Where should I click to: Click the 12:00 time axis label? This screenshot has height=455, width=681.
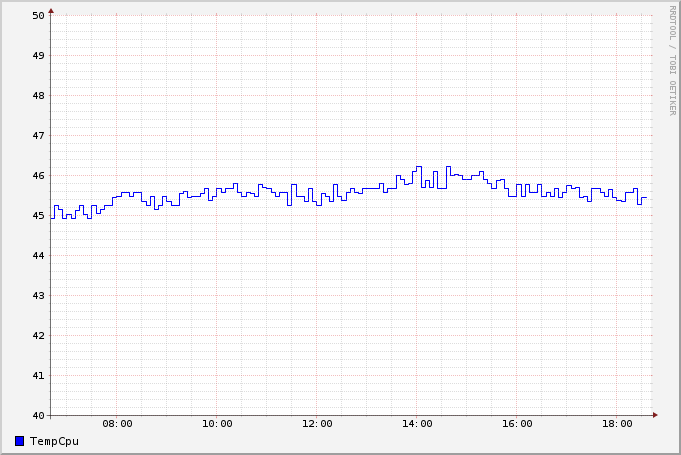point(317,424)
